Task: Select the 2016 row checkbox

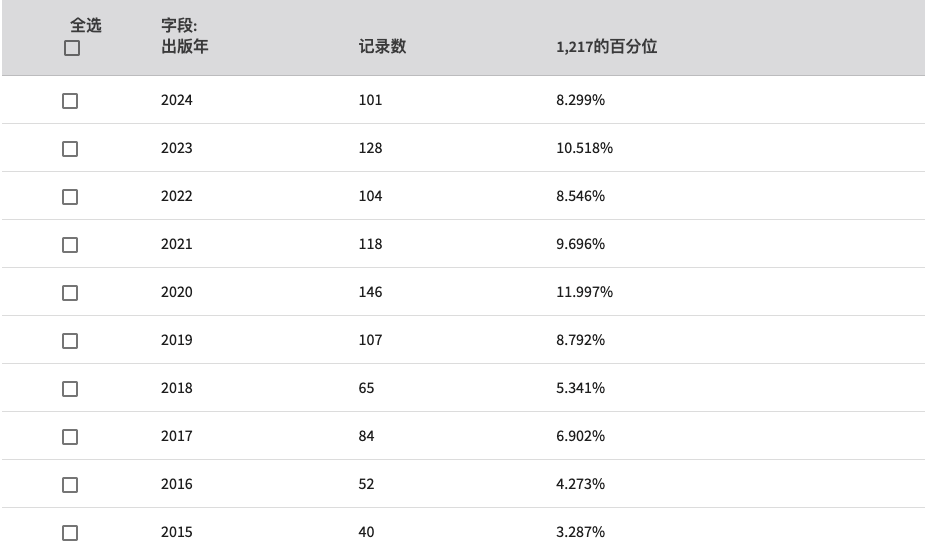Action: [70, 485]
